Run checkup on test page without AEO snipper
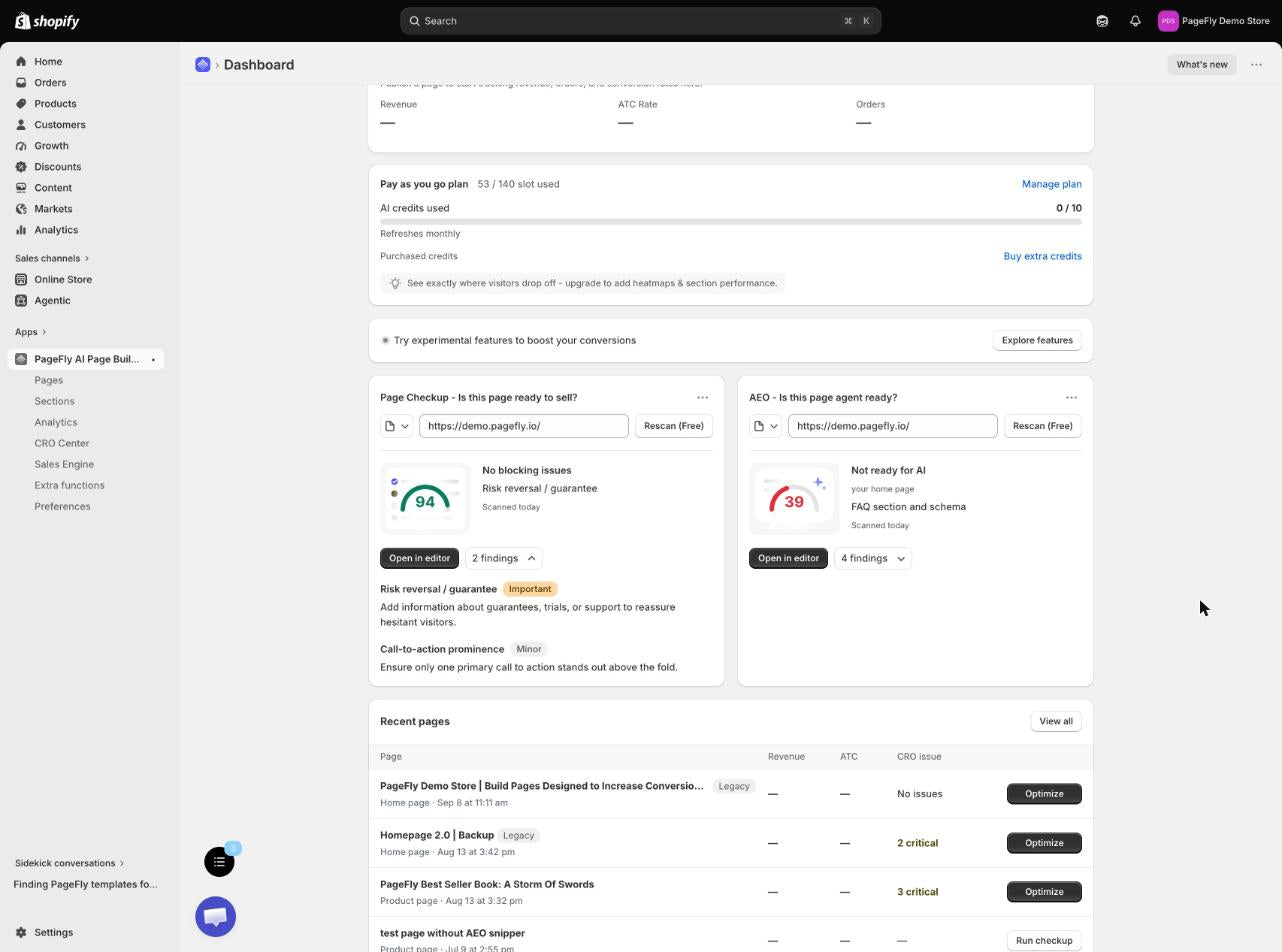Viewport: 1282px width, 952px height. [x=1044, y=940]
